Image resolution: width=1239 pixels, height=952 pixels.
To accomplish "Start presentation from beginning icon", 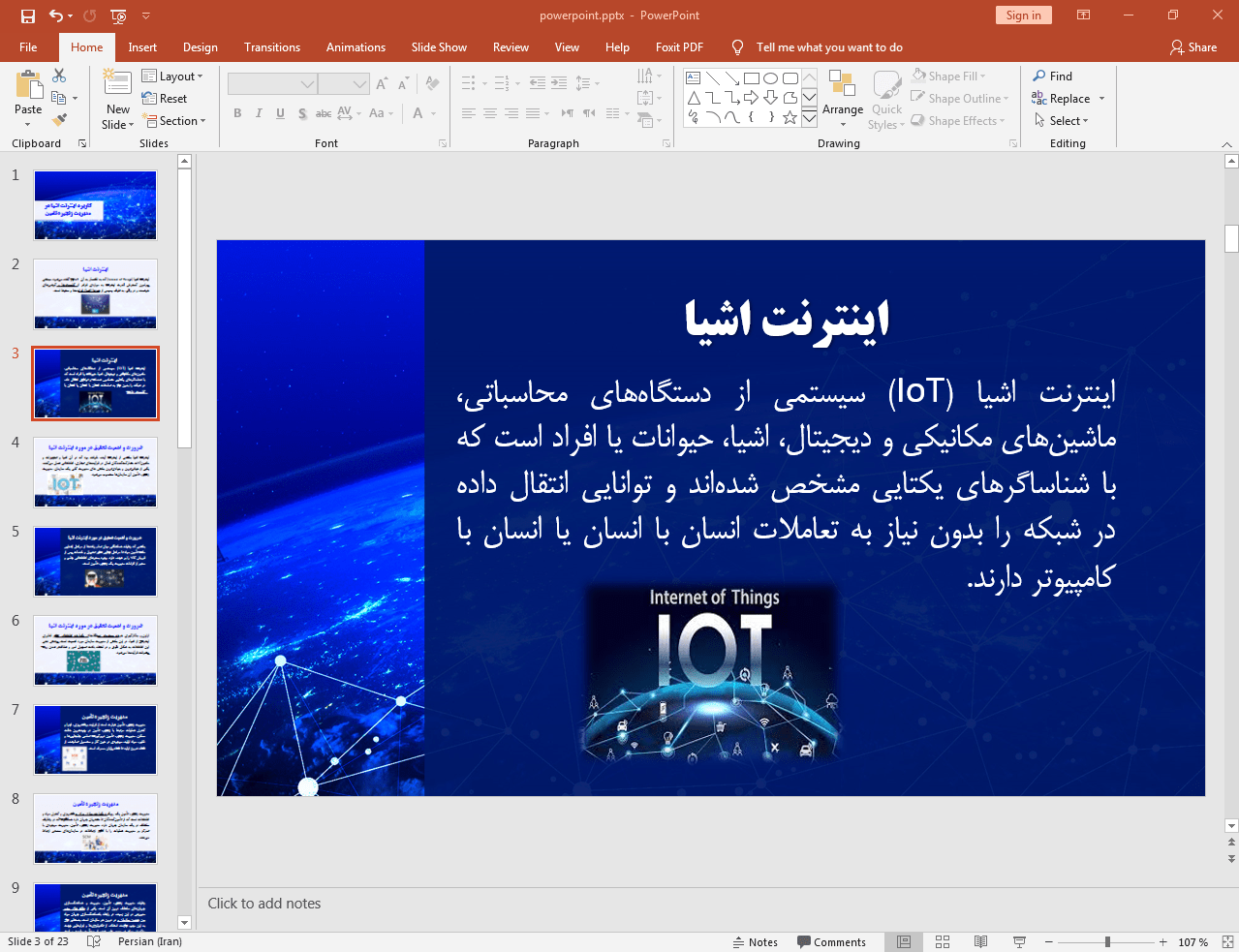I will coord(118,15).
